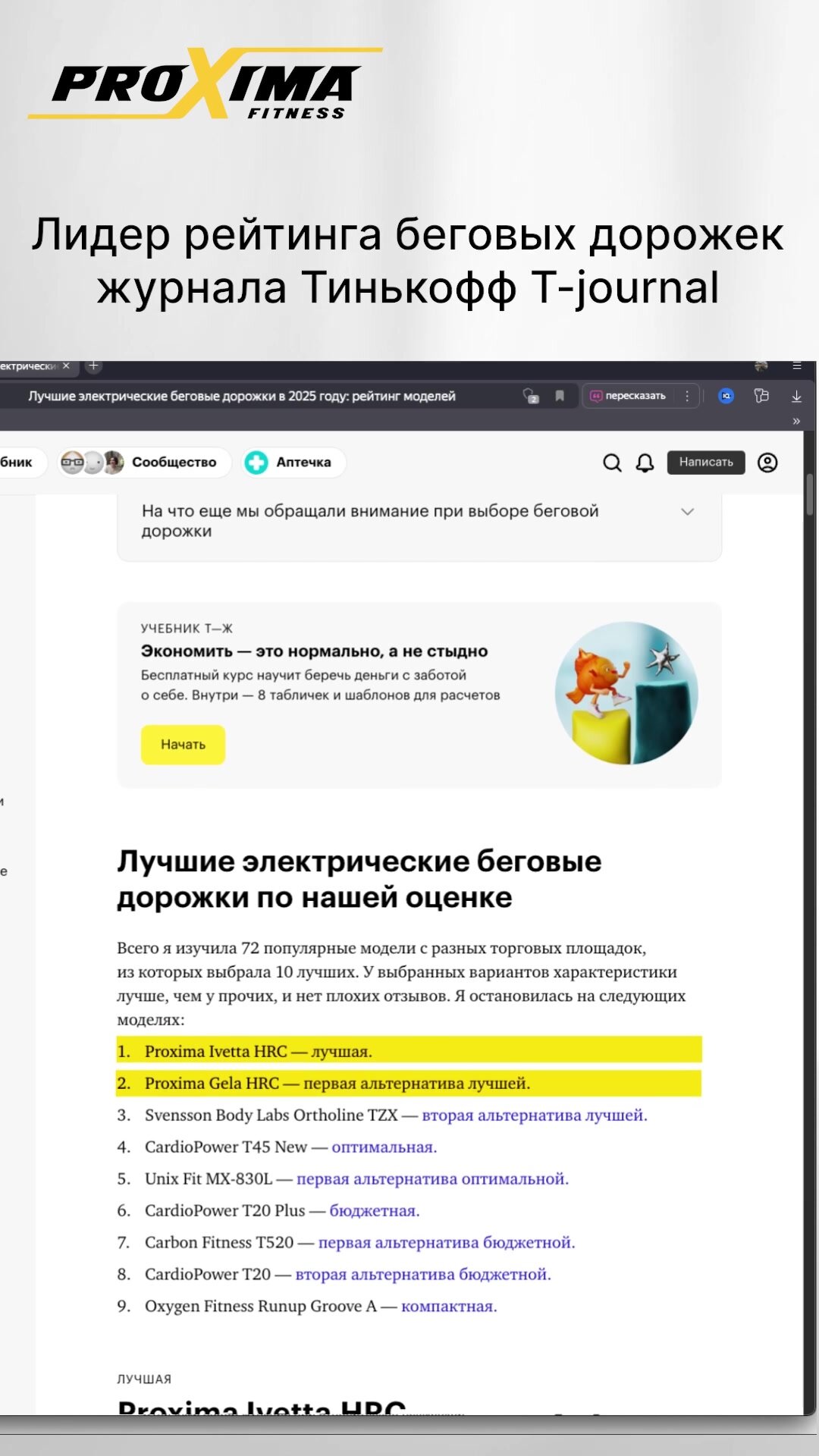Image resolution: width=819 pixels, height=1456 pixels.
Task: Open the 'бюджетная' link
Action: point(375,1210)
